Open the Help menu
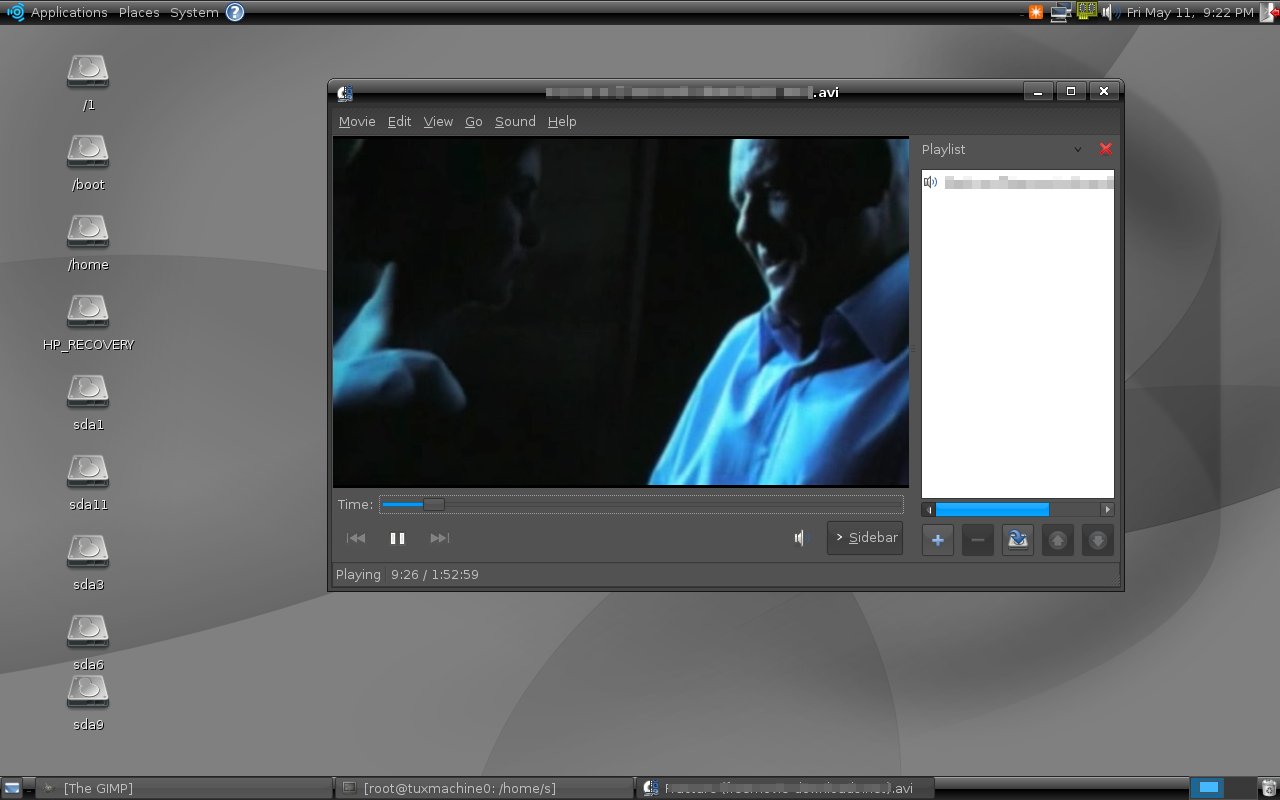Viewport: 1280px width, 800px height. pos(562,121)
